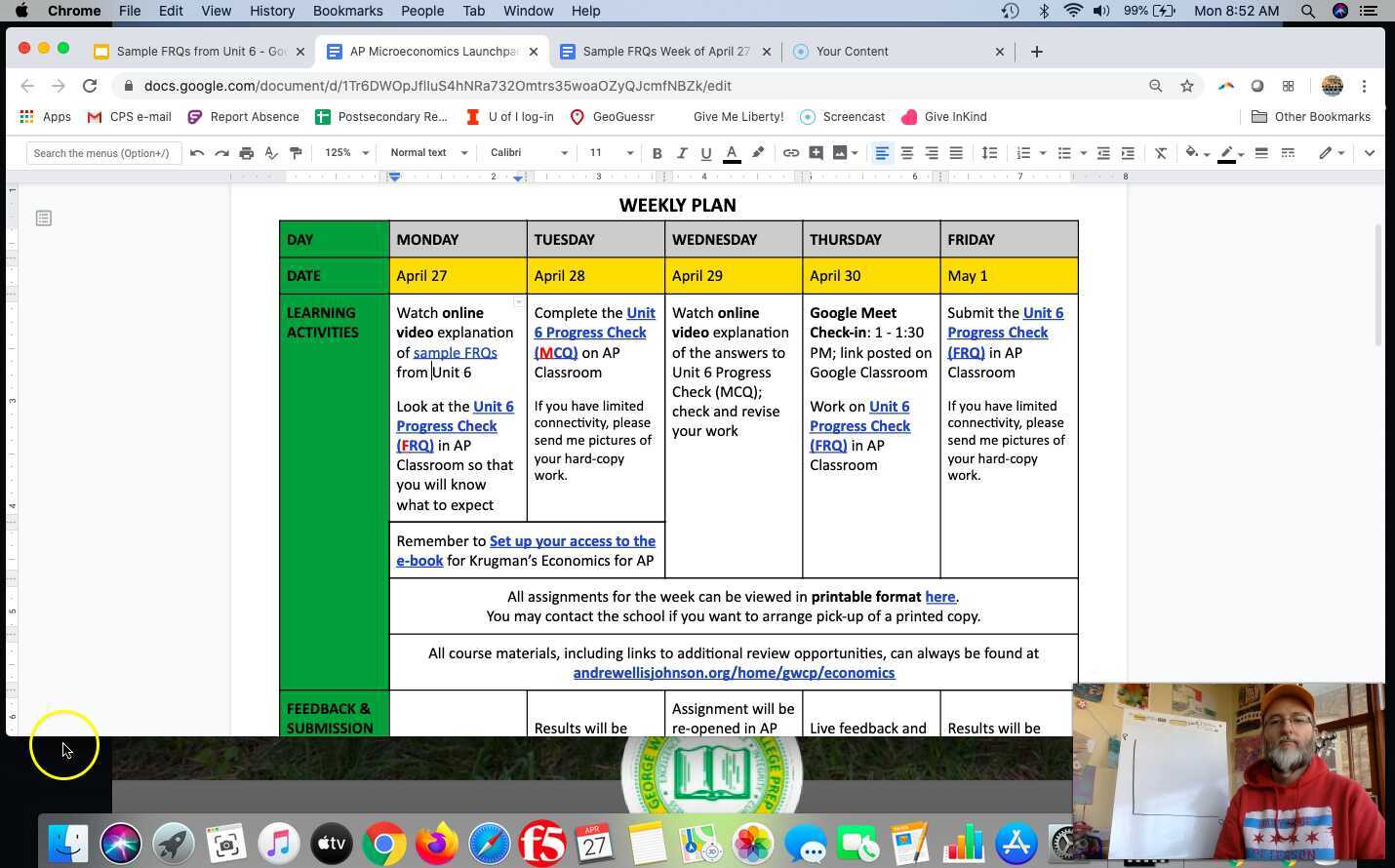
Task: Toggle Underline formatting
Action: coord(706,153)
